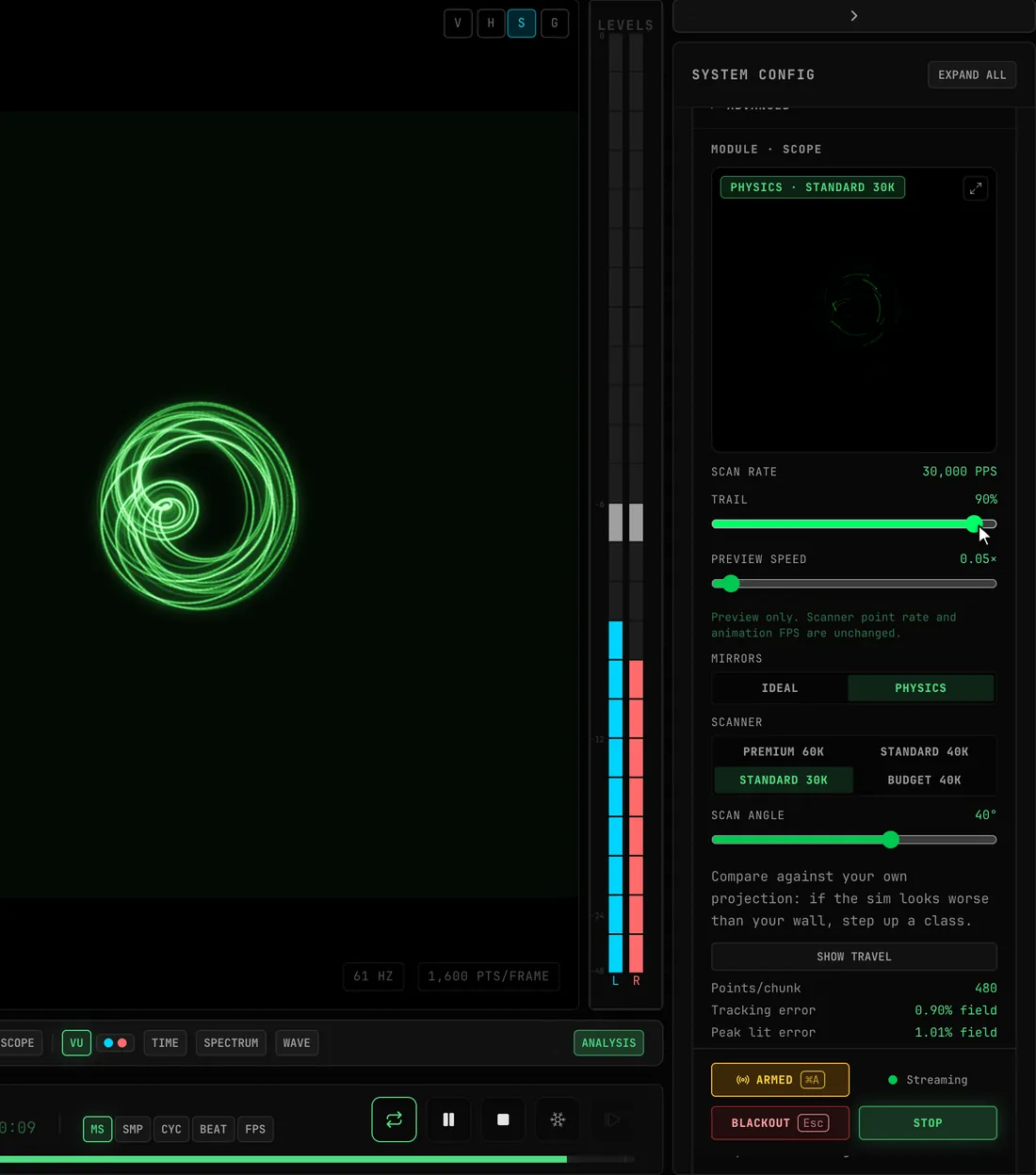1036x1175 pixels.
Task: Click the left channel L level meter
Action: pos(615,504)
